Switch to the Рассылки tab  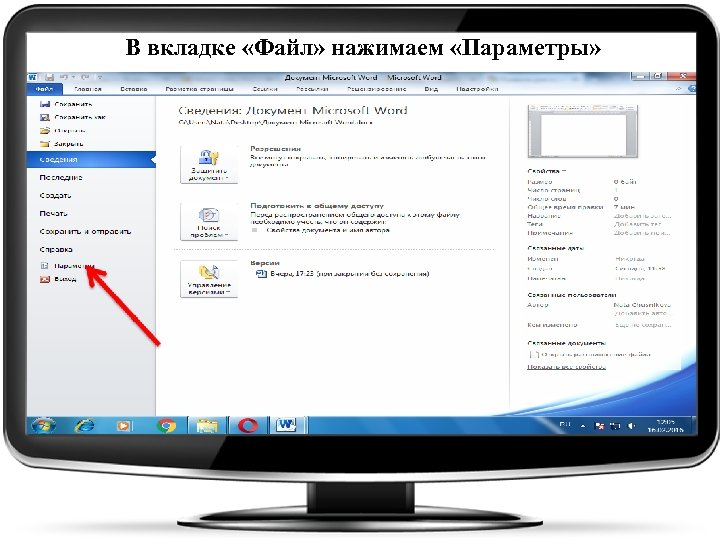coord(312,89)
